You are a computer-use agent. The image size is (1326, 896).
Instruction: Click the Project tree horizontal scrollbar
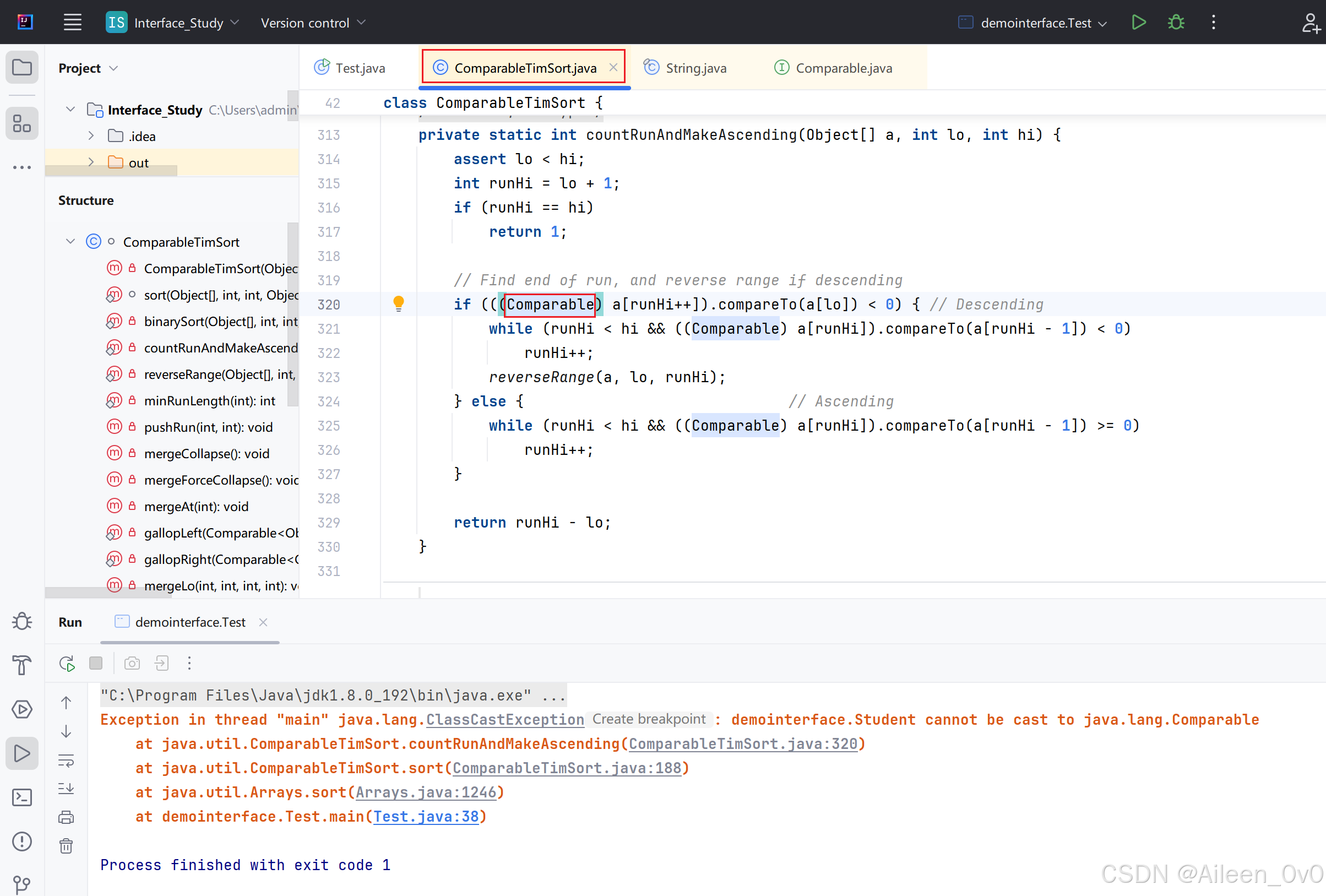point(111,171)
